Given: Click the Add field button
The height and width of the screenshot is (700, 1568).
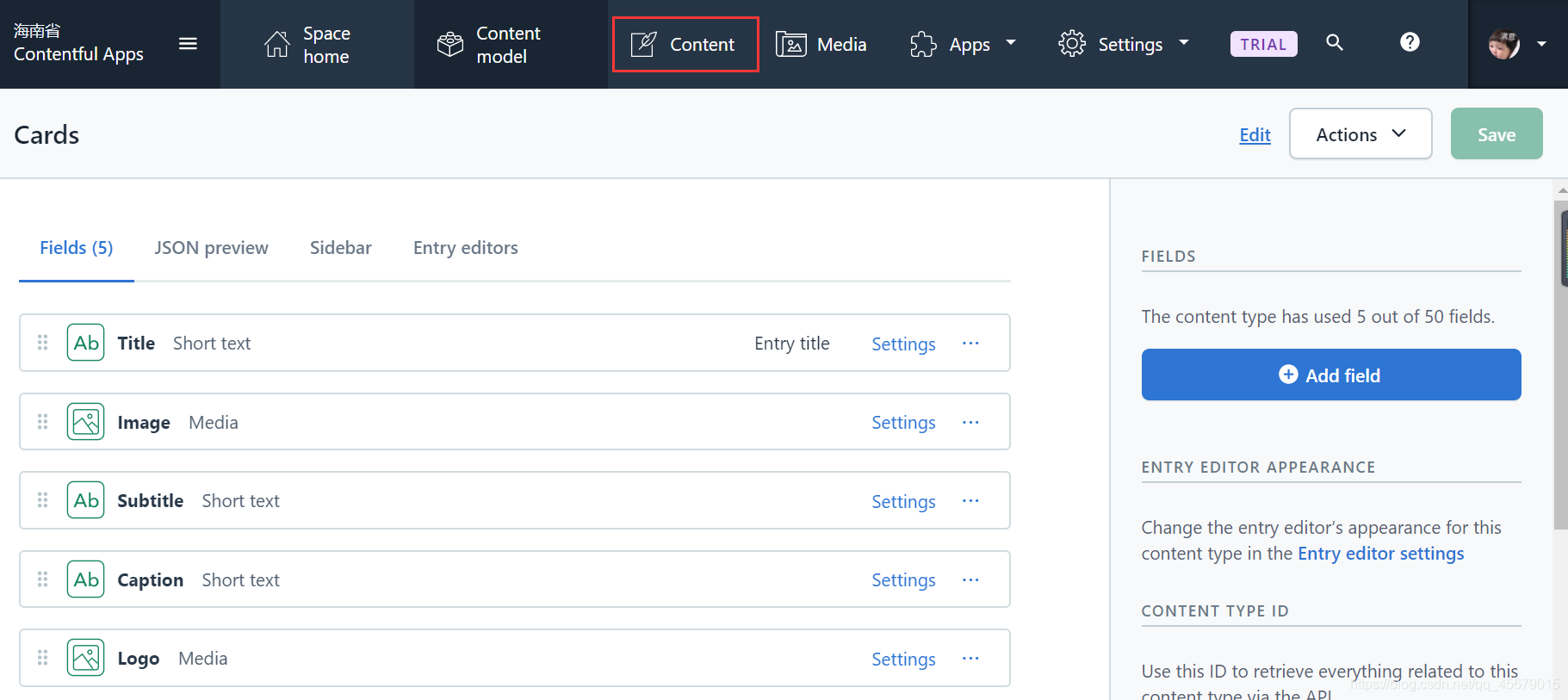Looking at the screenshot, I should tap(1331, 375).
